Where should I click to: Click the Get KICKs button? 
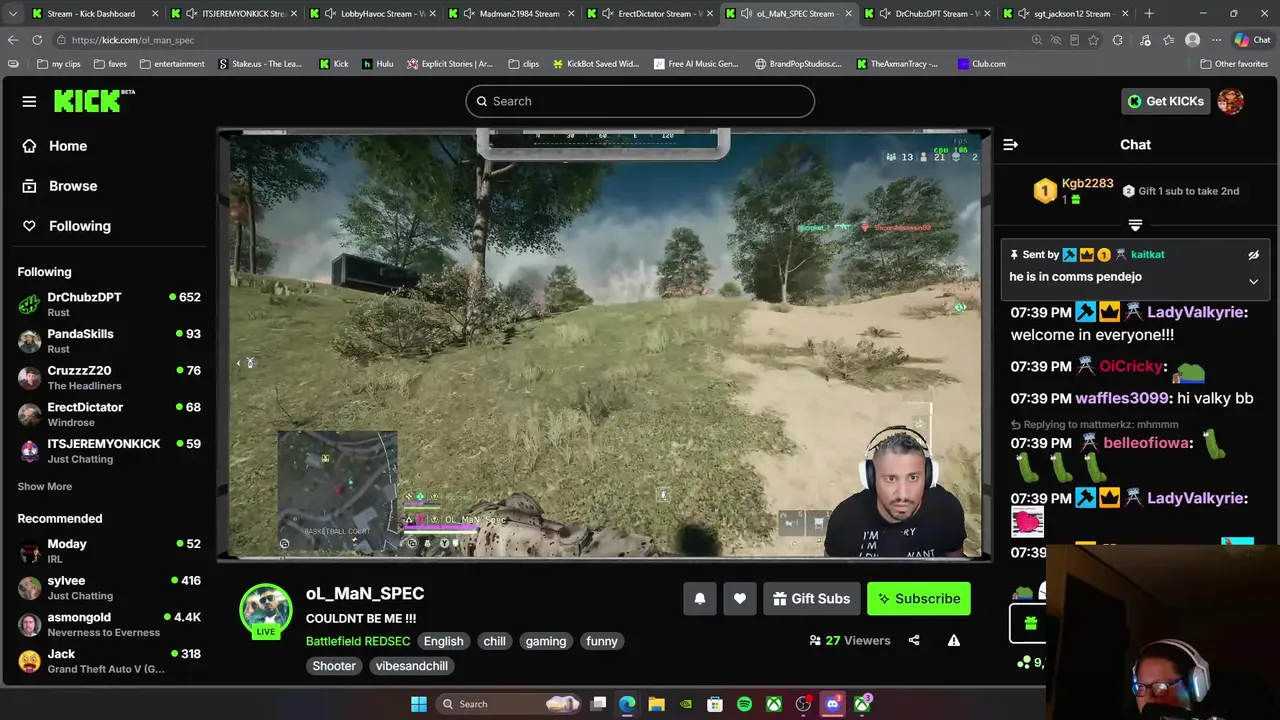point(1165,101)
